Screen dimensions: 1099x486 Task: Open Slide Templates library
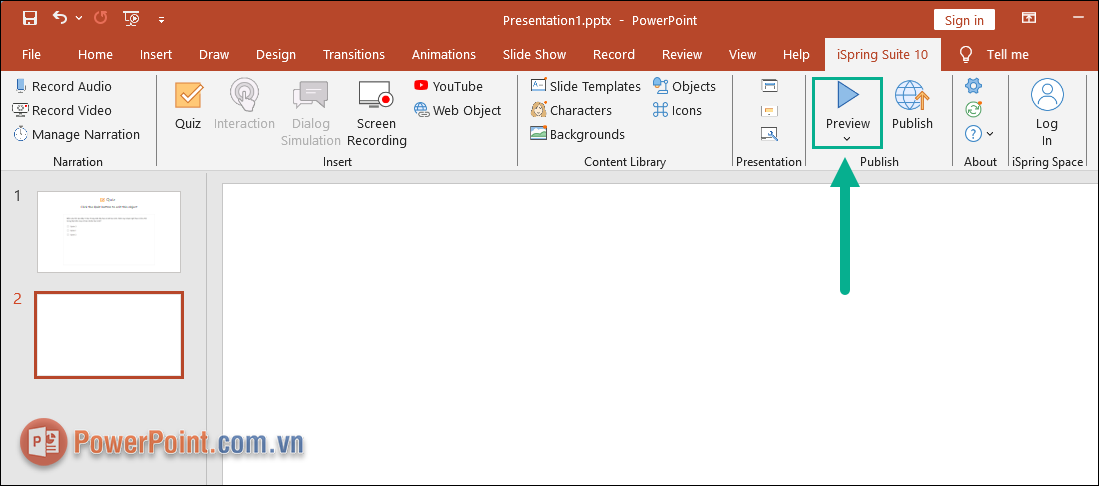(586, 86)
